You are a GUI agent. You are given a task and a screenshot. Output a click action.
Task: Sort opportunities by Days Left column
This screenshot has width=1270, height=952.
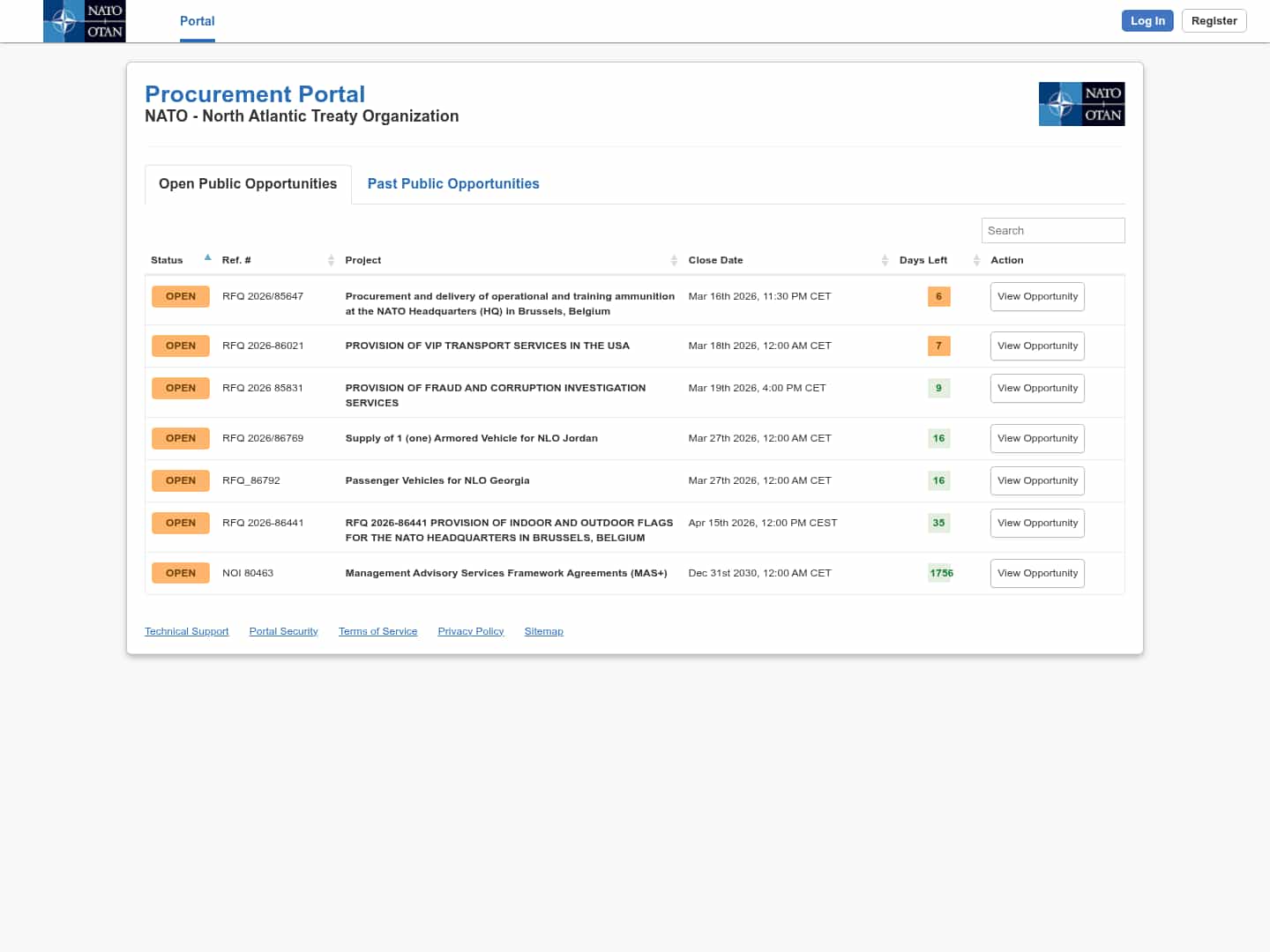(x=975, y=260)
